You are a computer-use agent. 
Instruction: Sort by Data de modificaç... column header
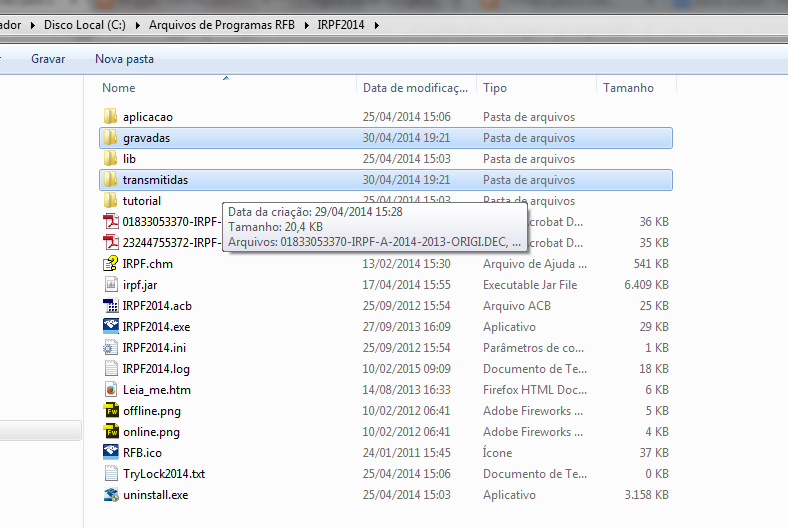point(417,87)
